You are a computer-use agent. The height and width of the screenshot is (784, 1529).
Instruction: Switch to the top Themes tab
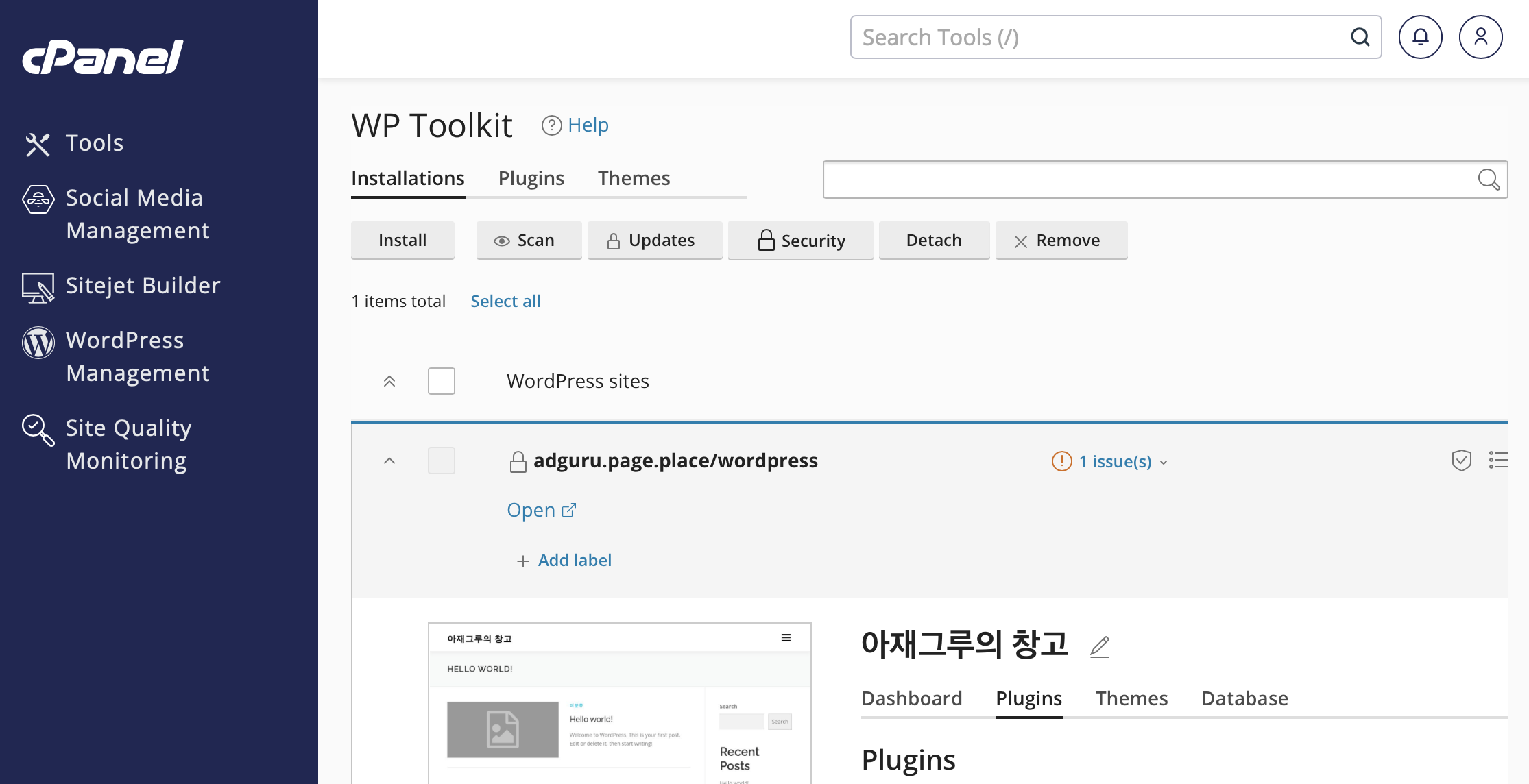pos(634,179)
